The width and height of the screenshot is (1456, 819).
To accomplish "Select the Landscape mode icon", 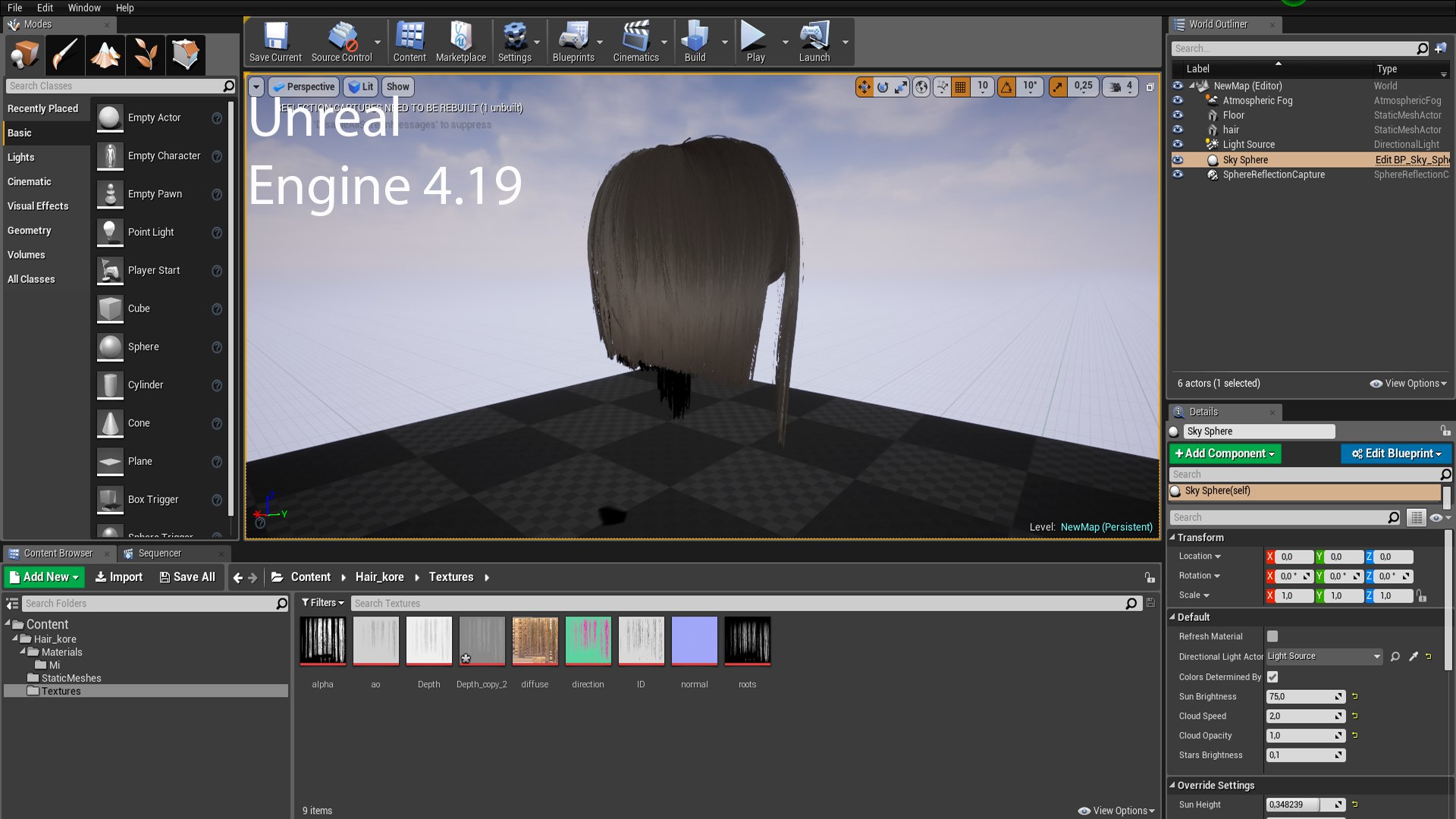I will point(105,55).
